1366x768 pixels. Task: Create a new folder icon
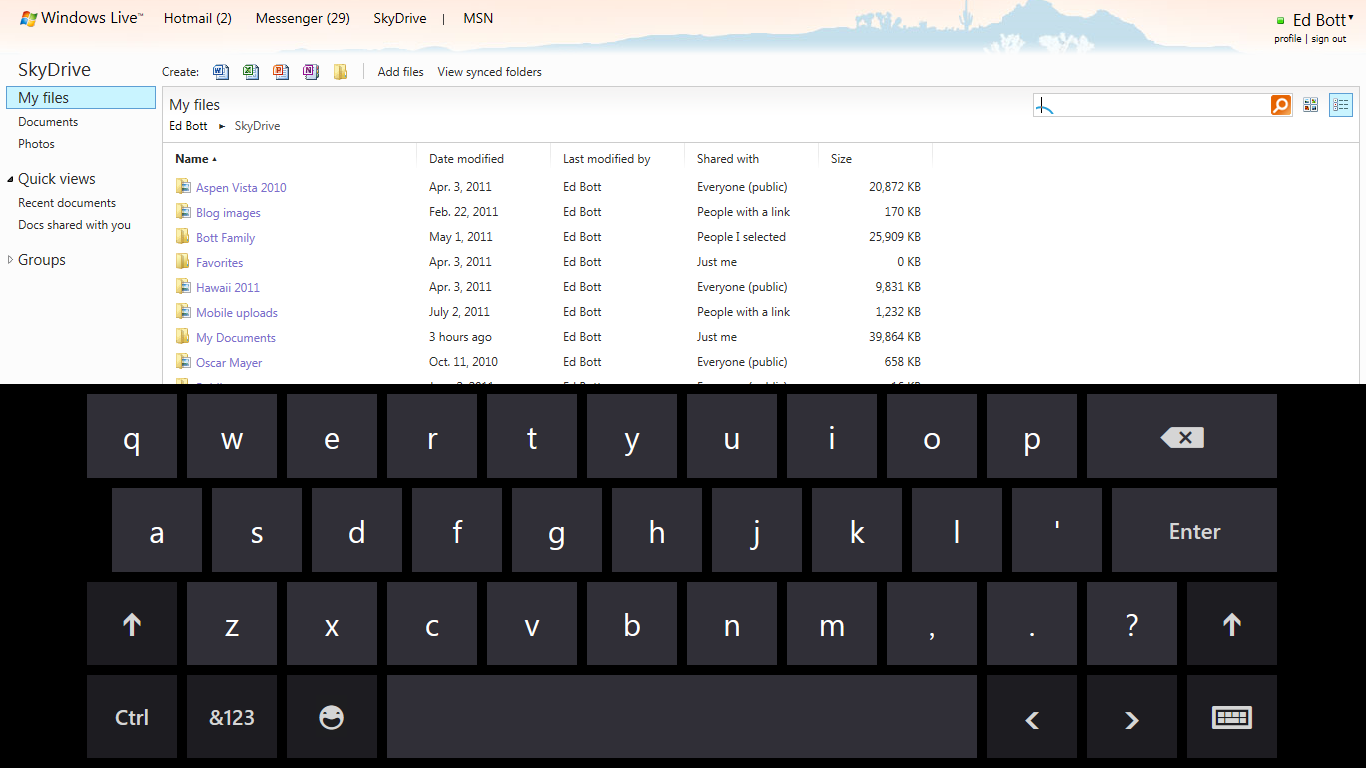[341, 72]
